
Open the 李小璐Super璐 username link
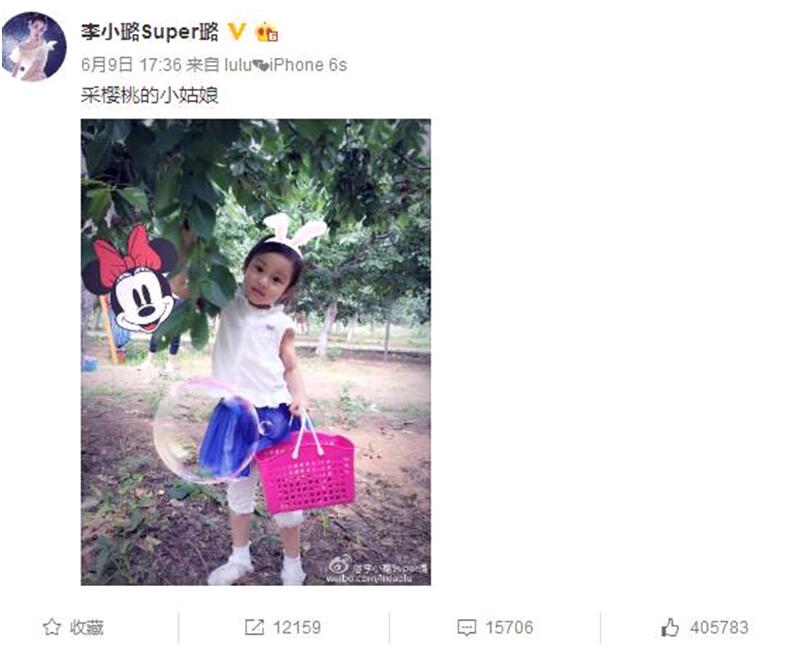(149, 32)
